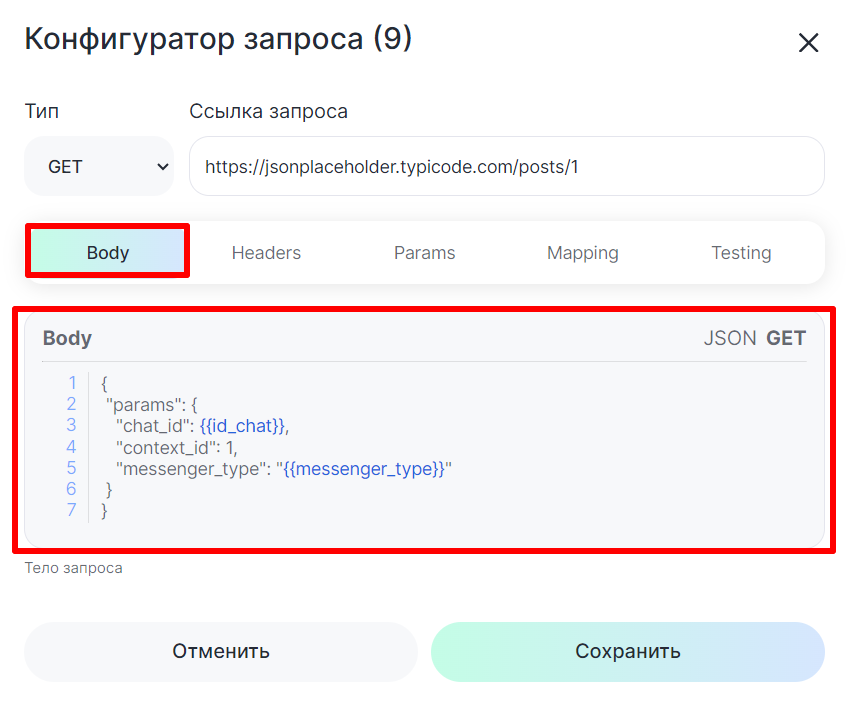Place cursor on the "context_id" line
The width and height of the screenshot is (848, 708).
(176, 447)
